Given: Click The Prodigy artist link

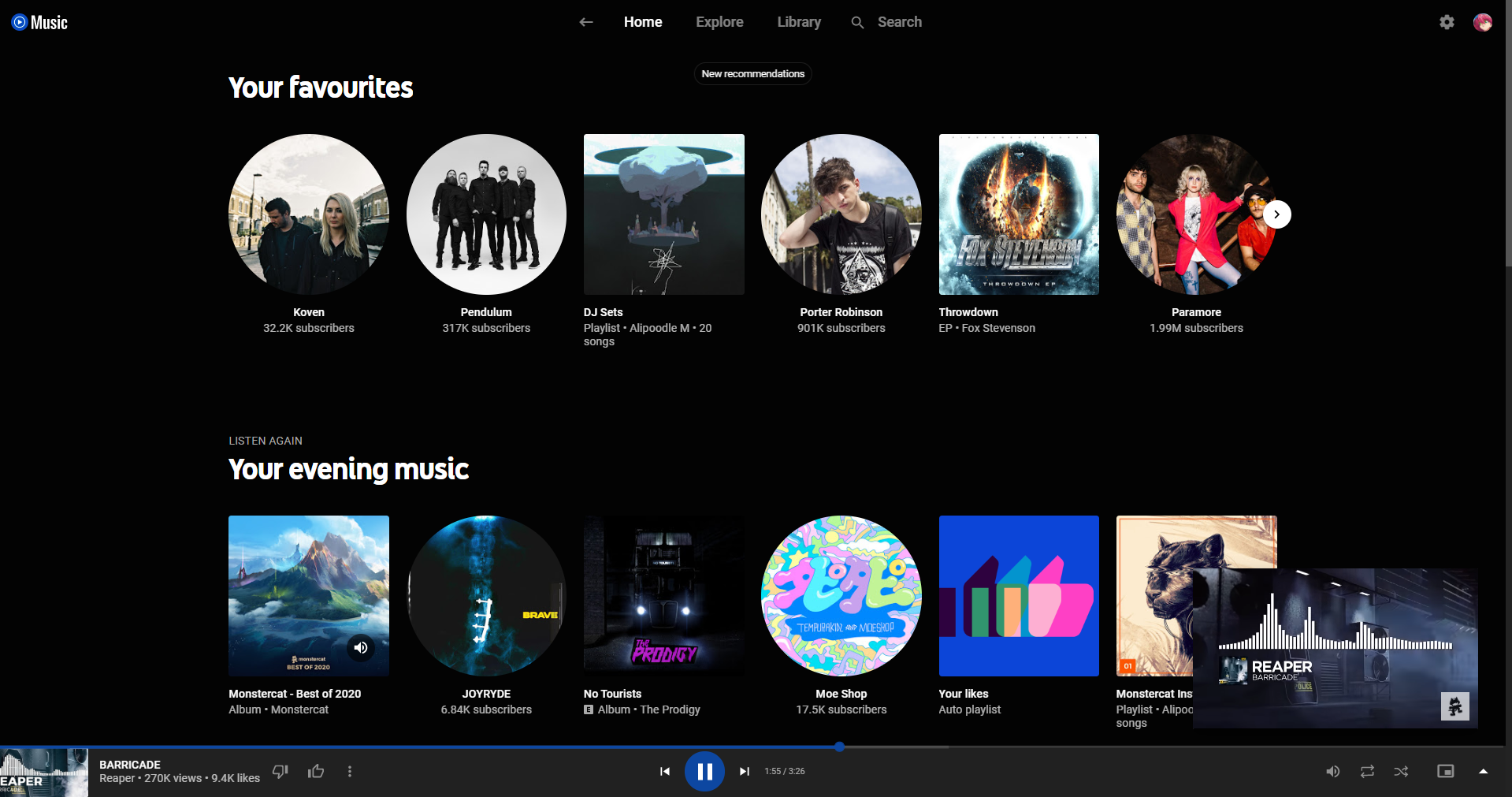Looking at the screenshot, I should [x=670, y=709].
